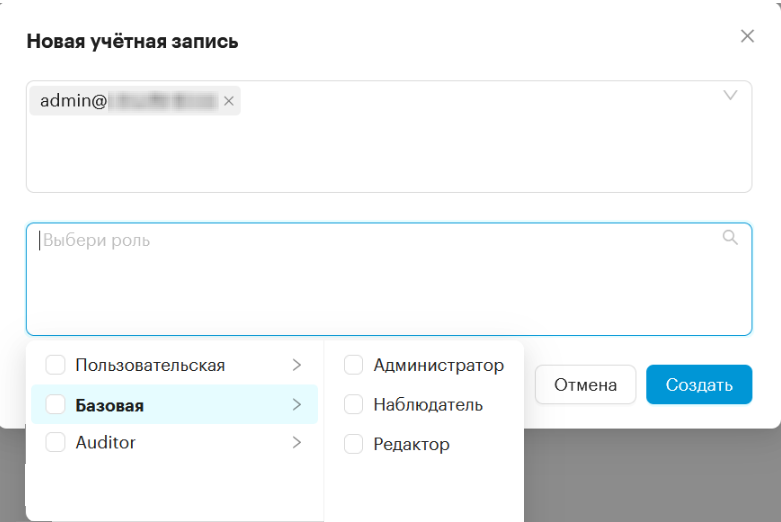Click the Отмена button
This screenshot has height=522, width=781.
click(x=585, y=385)
